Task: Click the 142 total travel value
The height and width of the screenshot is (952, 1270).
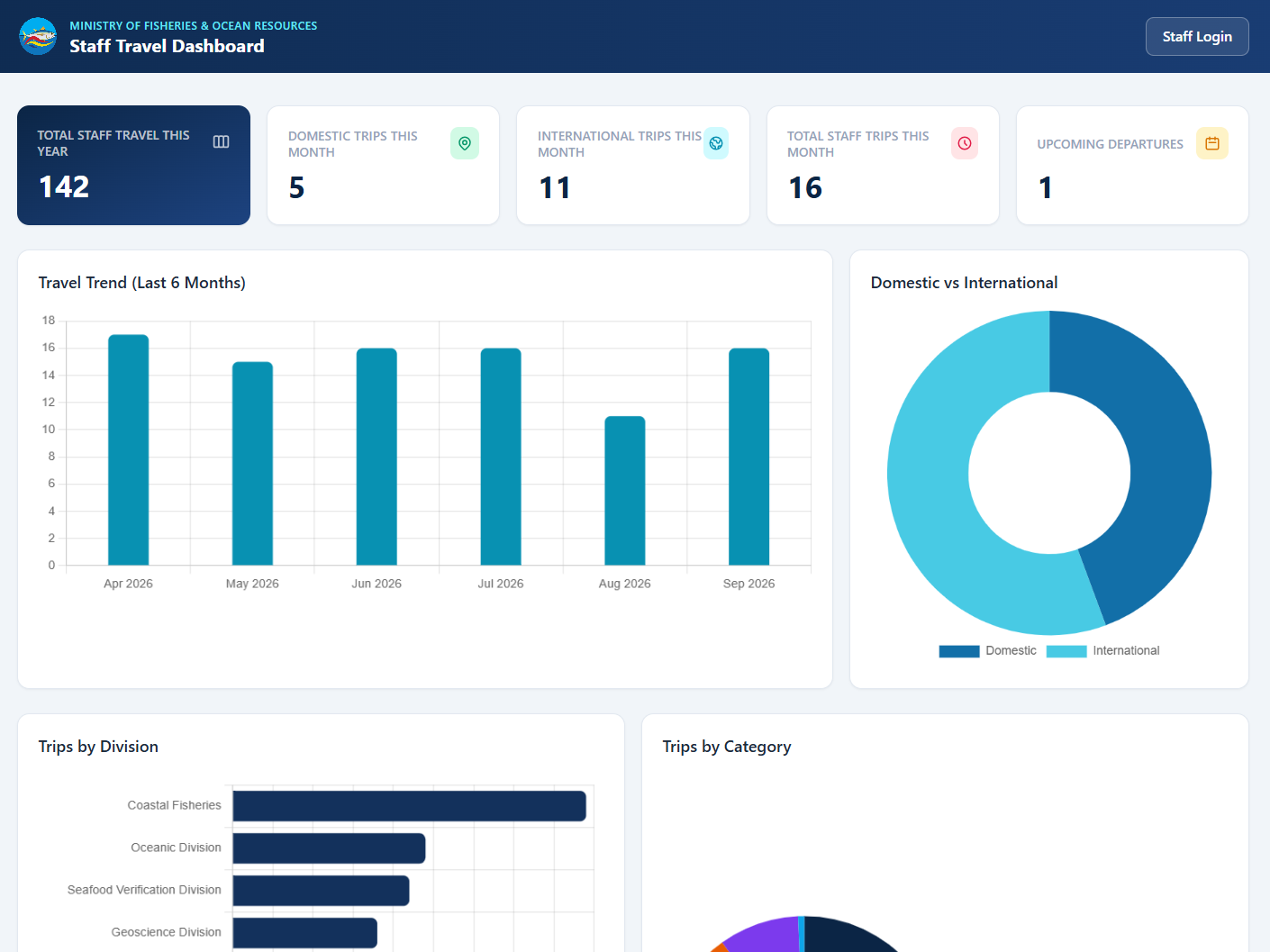Action: point(64,186)
